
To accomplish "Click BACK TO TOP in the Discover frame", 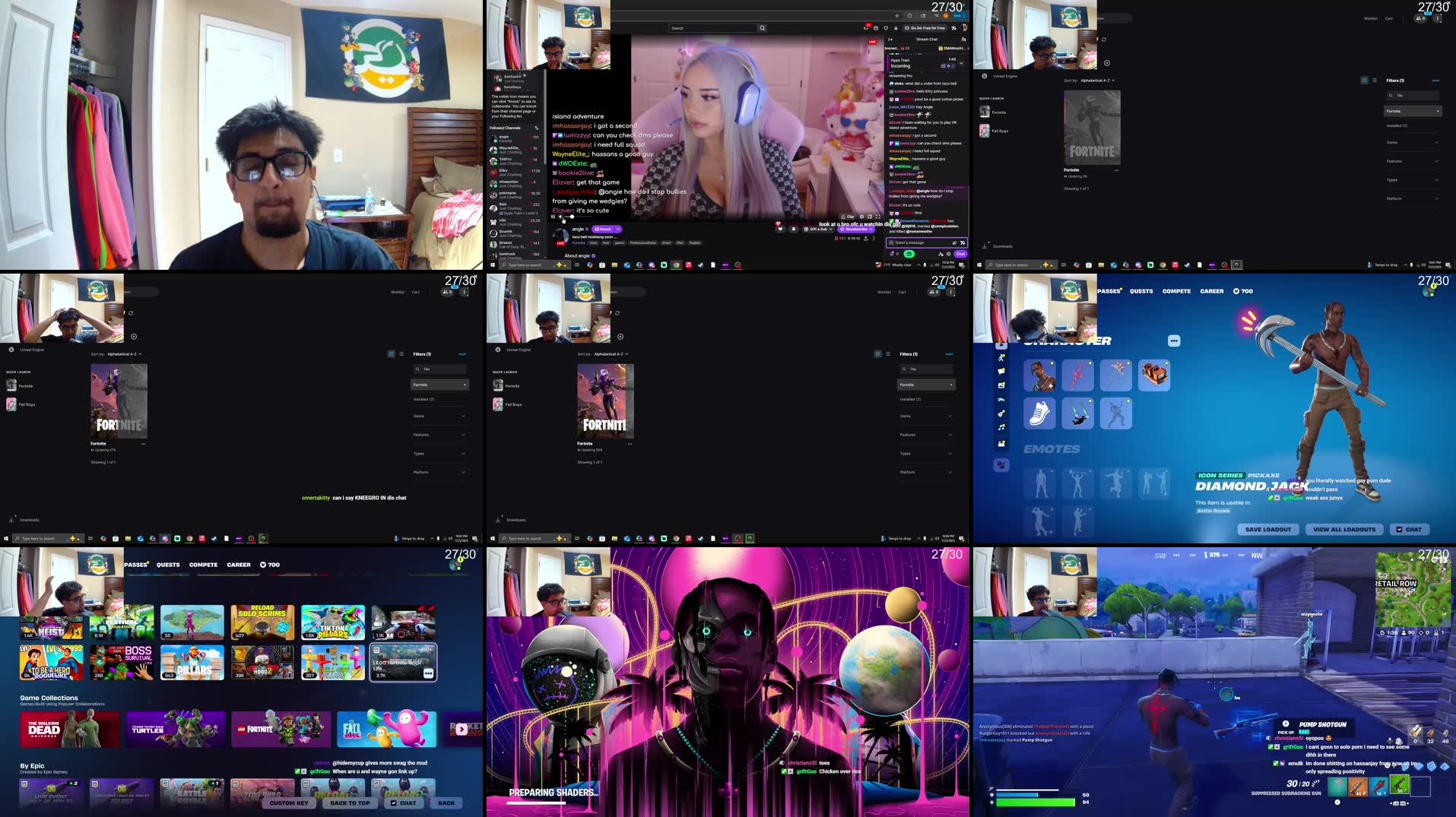I will pos(350,803).
